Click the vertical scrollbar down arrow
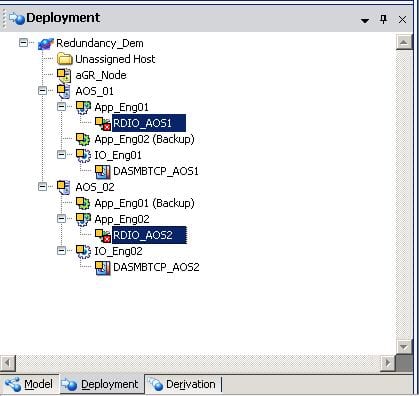The height and width of the screenshot is (396, 419). 404,347
